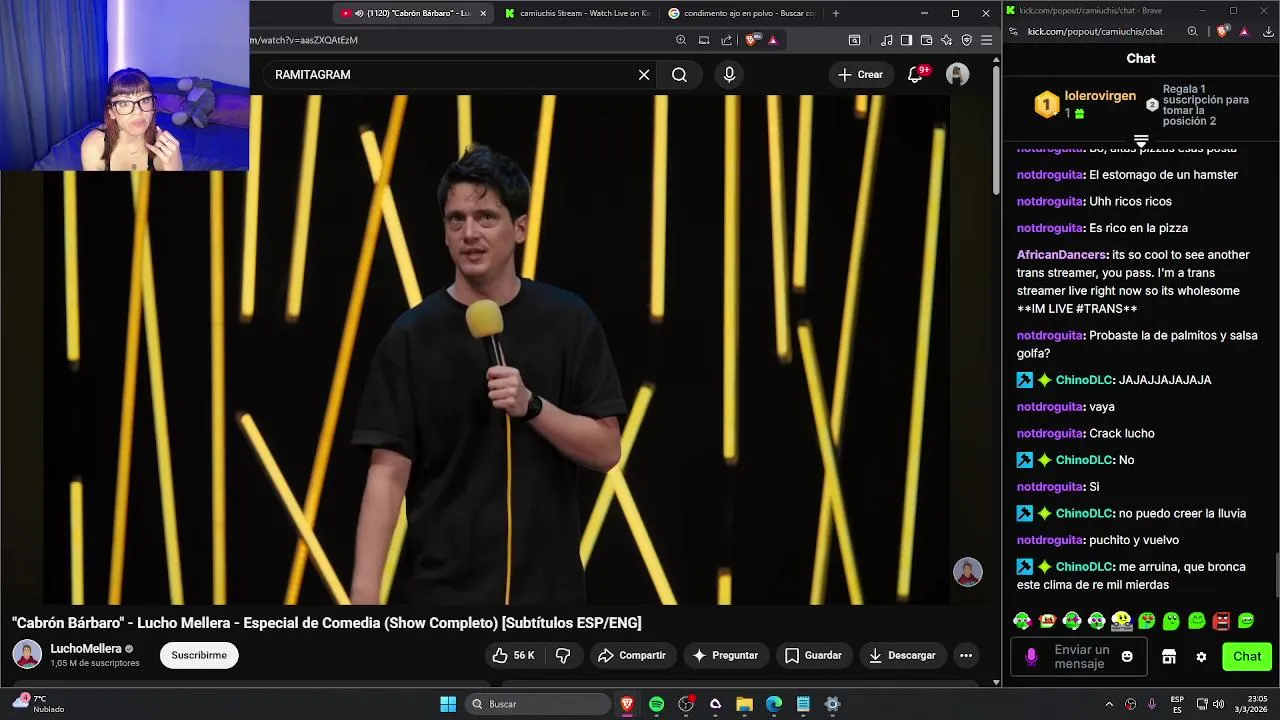Clear the YouTube search field text
Screen dimensions: 1280x720
644,75
